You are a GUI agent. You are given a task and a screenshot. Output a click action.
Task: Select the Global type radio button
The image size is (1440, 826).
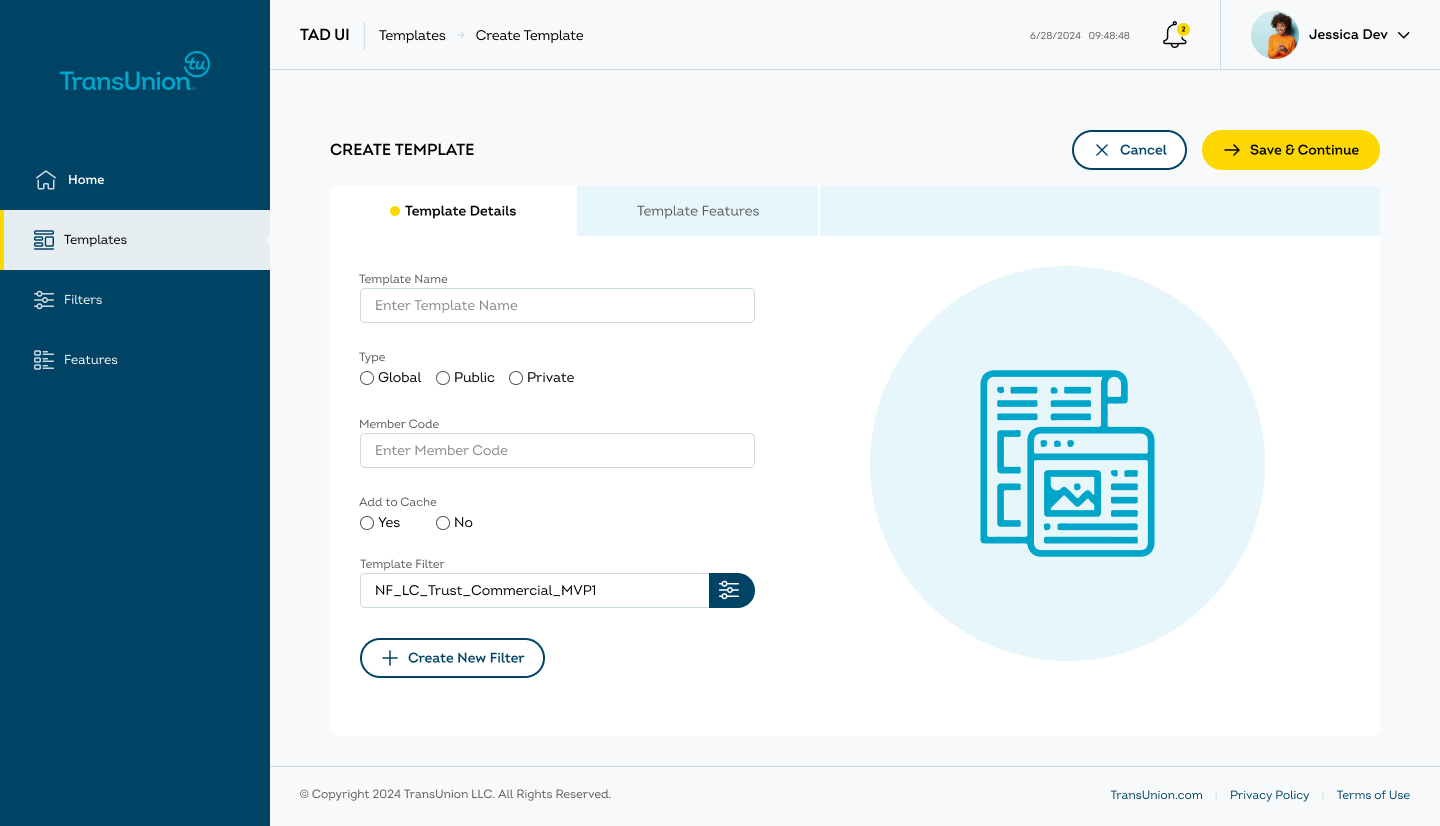click(x=367, y=378)
